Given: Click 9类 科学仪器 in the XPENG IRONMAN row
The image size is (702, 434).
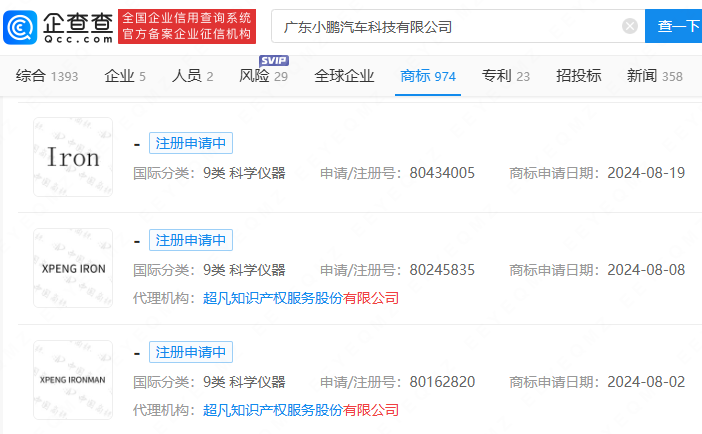Looking at the screenshot, I should pos(244,382).
